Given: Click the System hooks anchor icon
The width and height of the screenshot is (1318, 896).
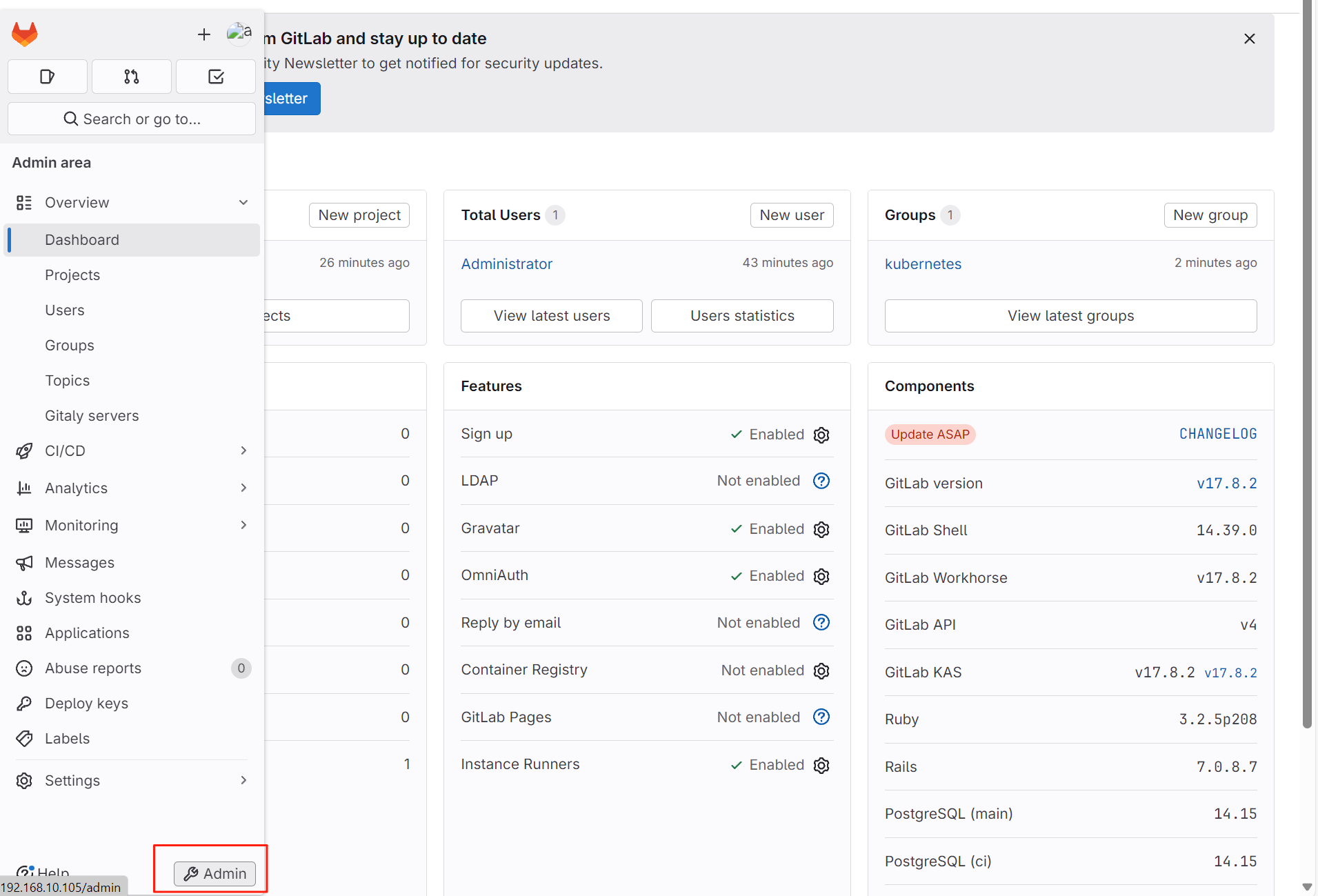Looking at the screenshot, I should (24, 598).
